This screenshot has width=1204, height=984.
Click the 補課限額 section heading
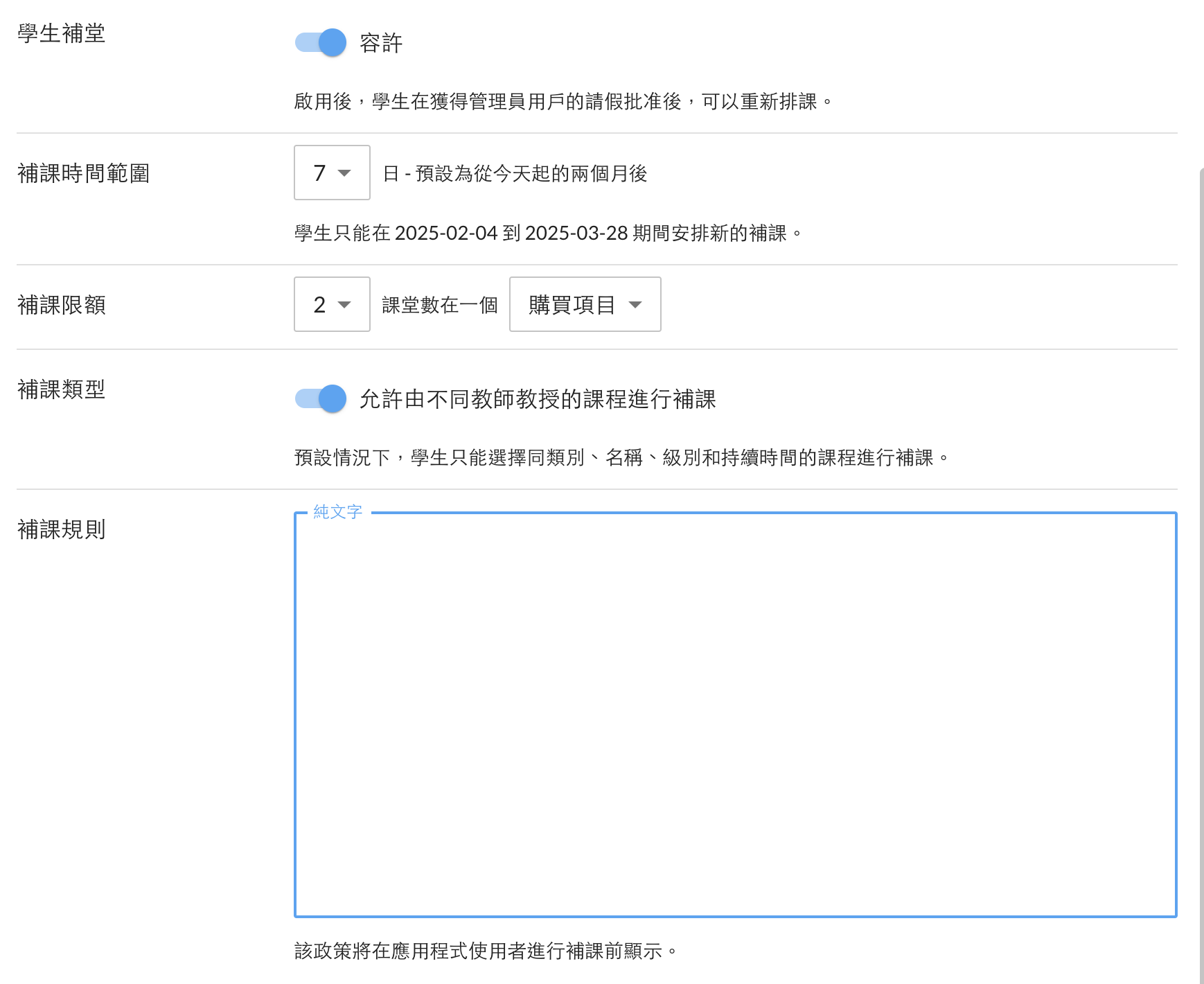pos(62,305)
